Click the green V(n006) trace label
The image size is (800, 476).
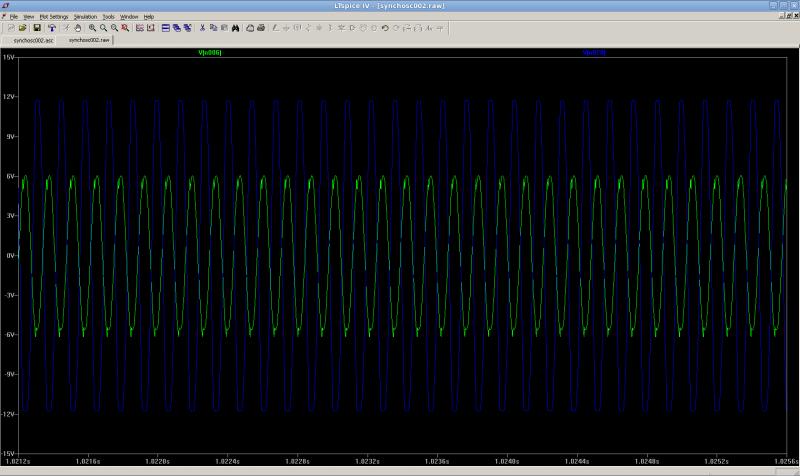pos(210,52)
